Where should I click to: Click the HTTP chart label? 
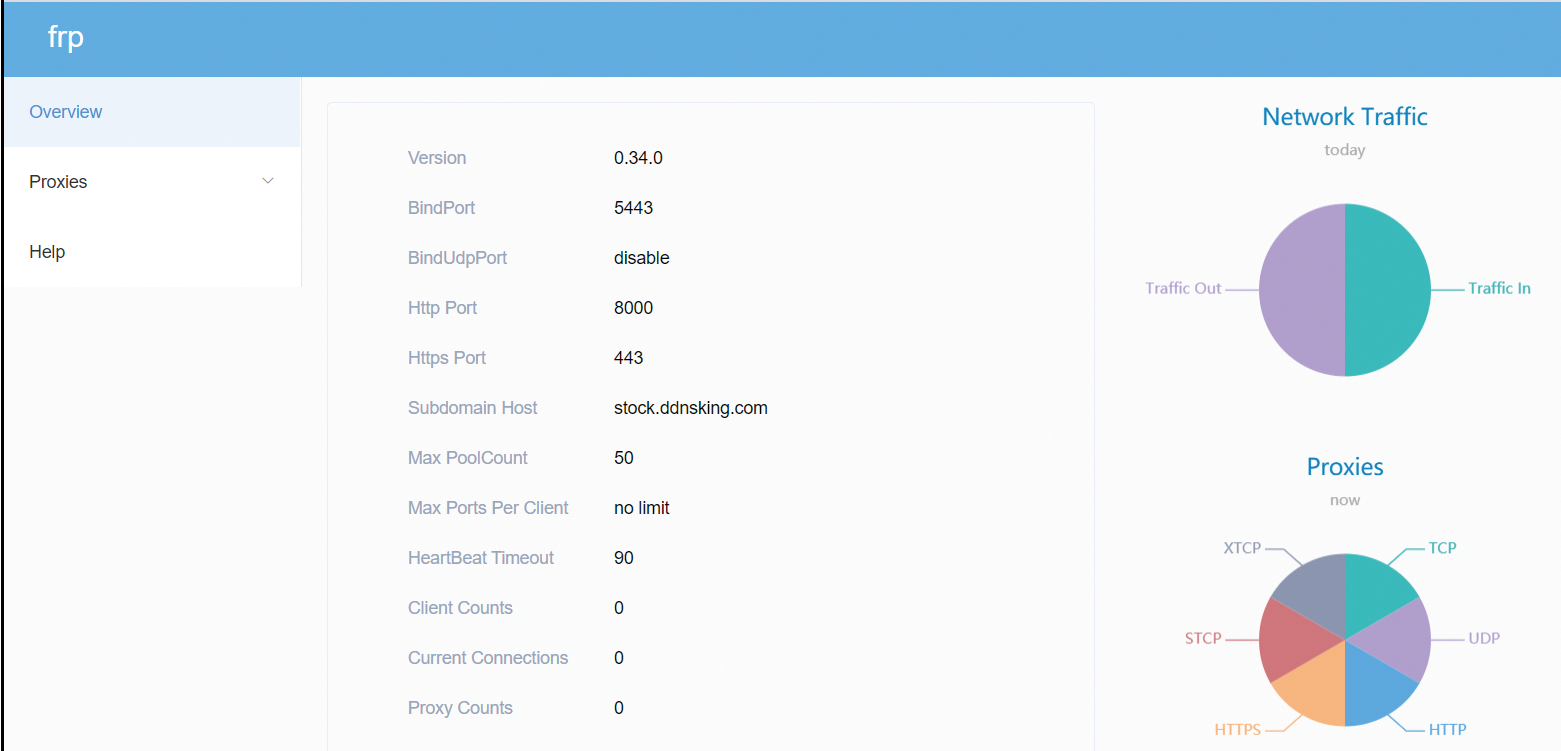click(x=1447, y=729)
